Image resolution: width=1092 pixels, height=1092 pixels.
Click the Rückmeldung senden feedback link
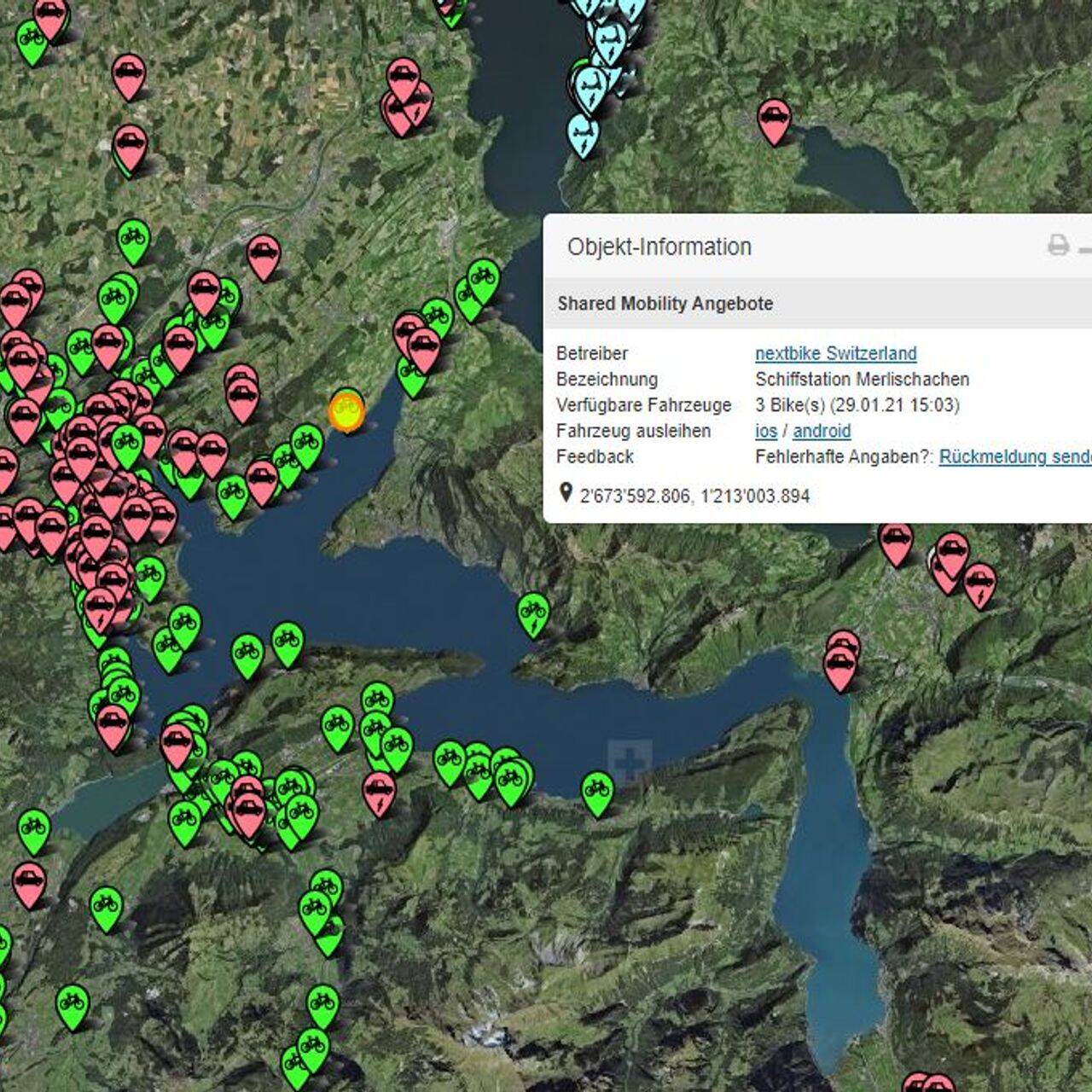(x=1014, y=456)
